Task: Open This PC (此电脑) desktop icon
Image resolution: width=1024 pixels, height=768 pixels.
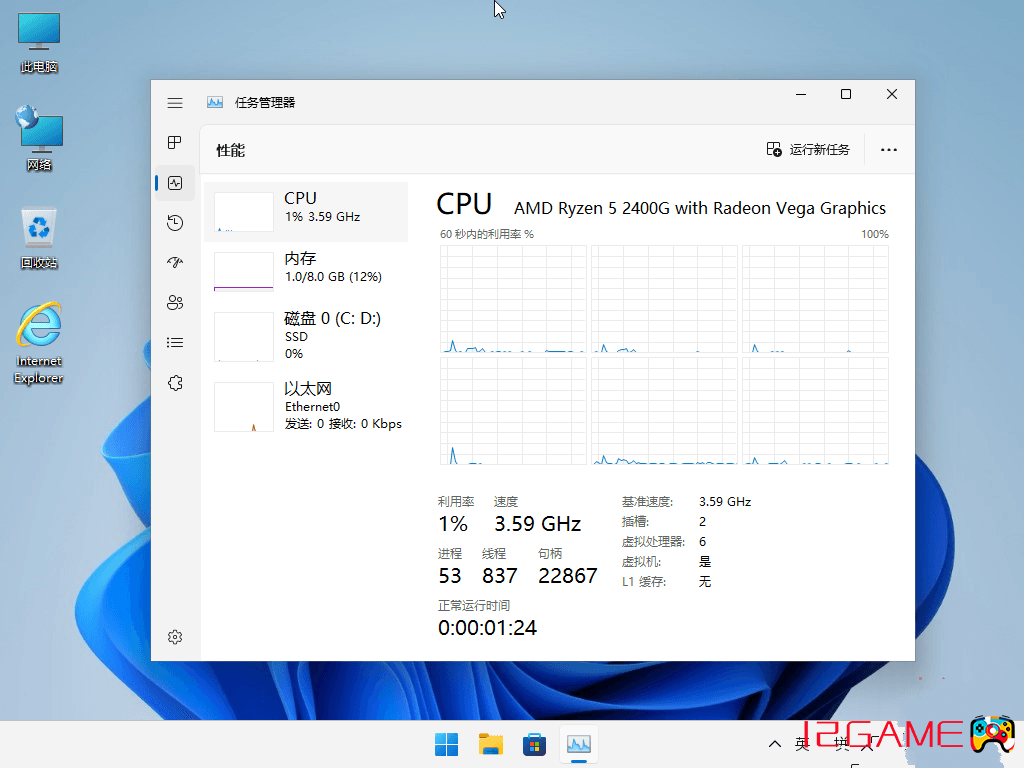Action: 39,42
